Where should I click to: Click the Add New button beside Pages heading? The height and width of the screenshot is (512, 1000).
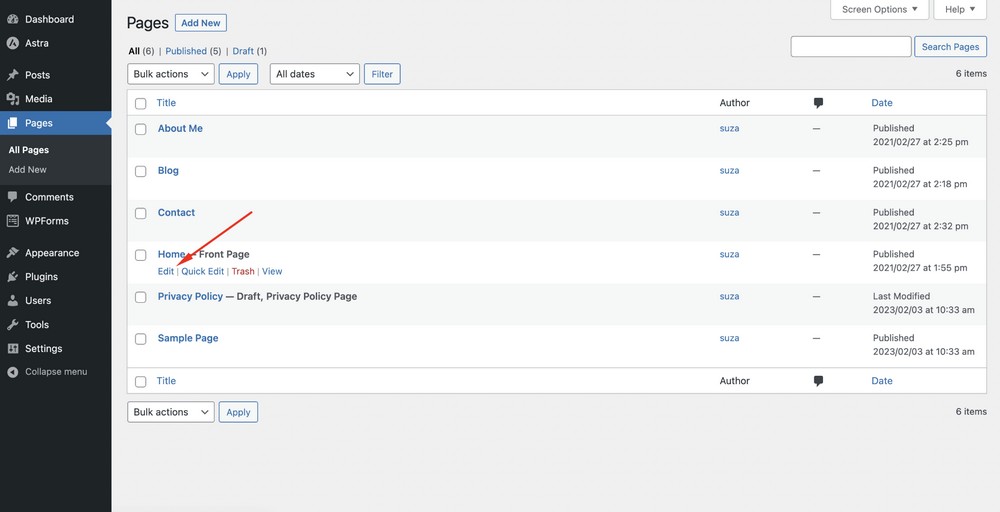click(x=201, y=23)
